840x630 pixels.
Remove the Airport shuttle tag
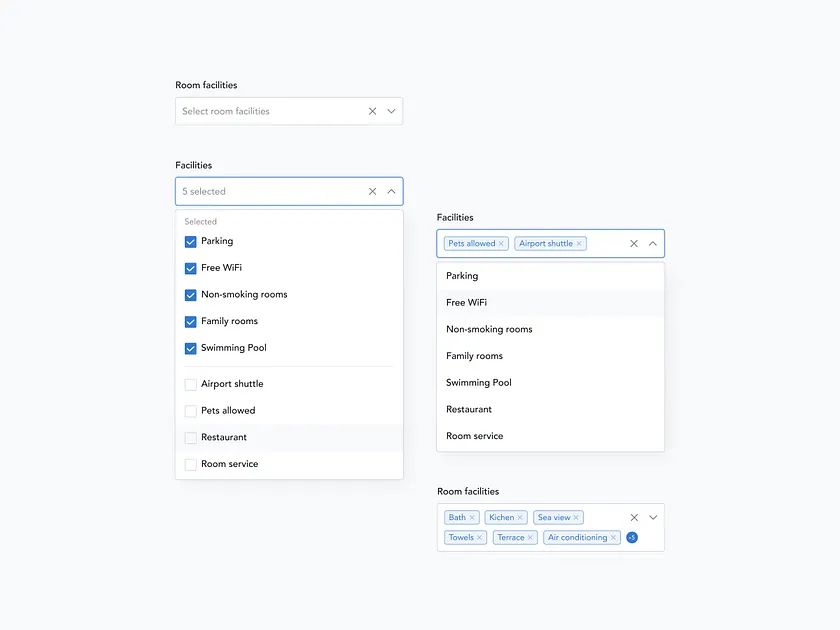click(x=579, y=243)
